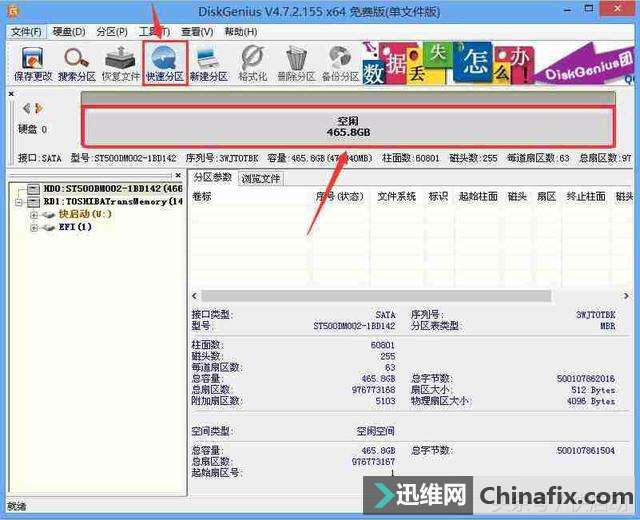The width and height of the screenshot is (640, 520).
Task: Go to previous disk with left arrow
Action: (27, 108)
